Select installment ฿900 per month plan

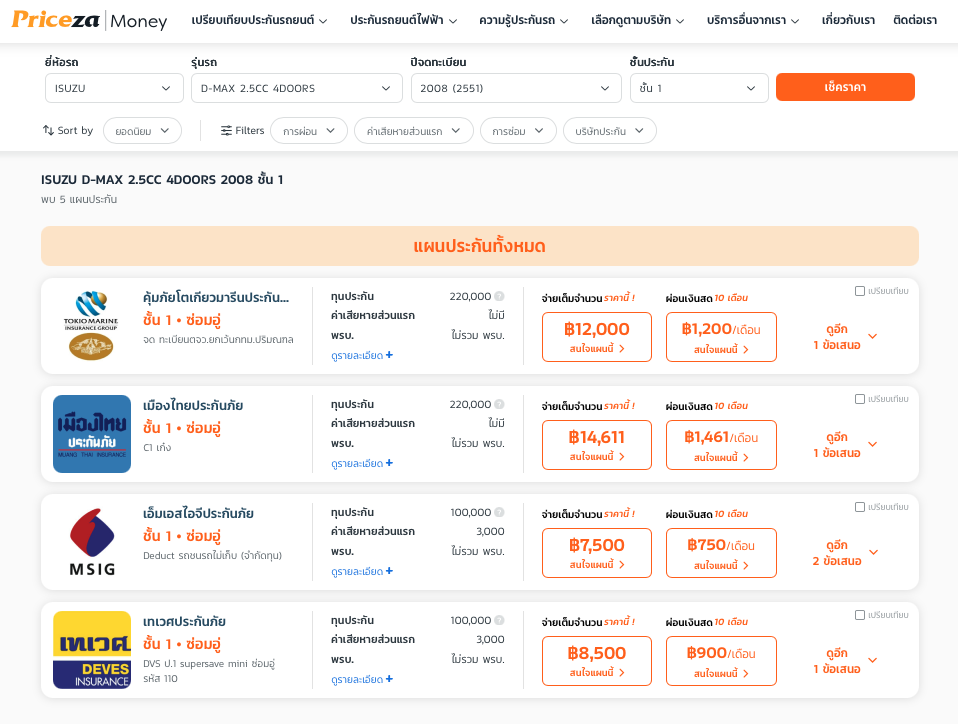coord(721,661)
